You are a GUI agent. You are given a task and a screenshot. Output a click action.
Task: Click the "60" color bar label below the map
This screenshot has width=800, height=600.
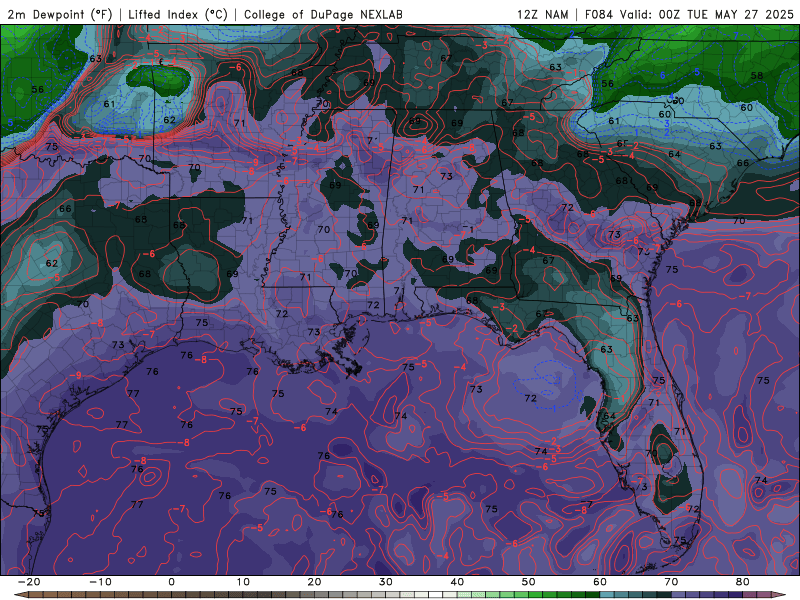coord(600,582)
